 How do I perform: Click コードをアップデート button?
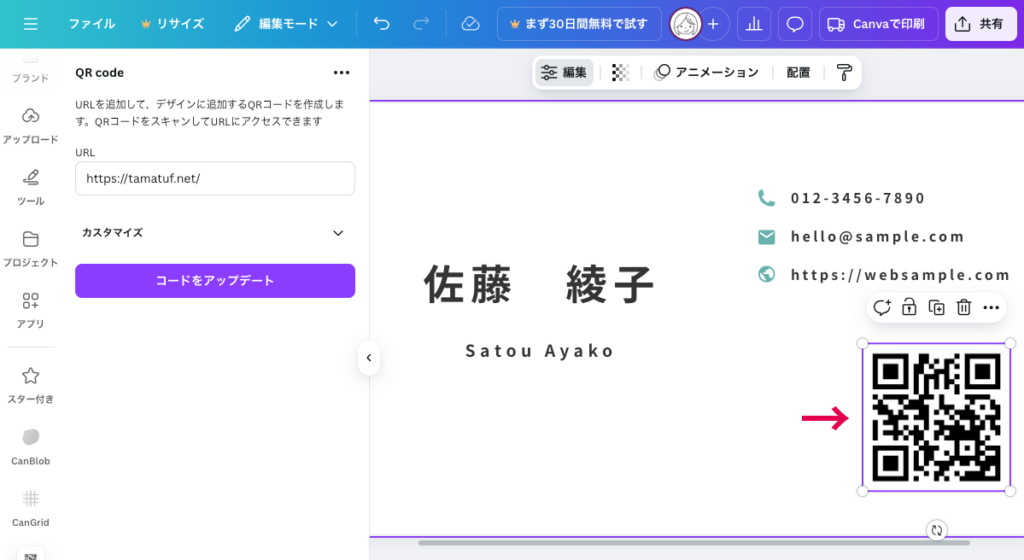click(215, 281)
